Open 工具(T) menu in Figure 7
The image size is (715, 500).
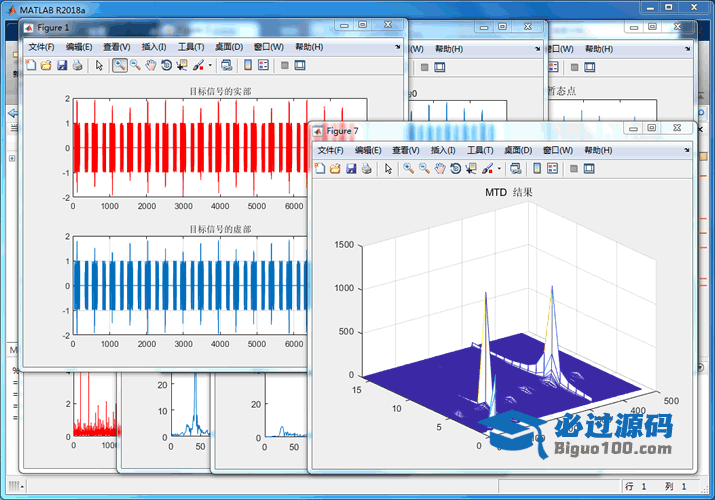[481, 150]
